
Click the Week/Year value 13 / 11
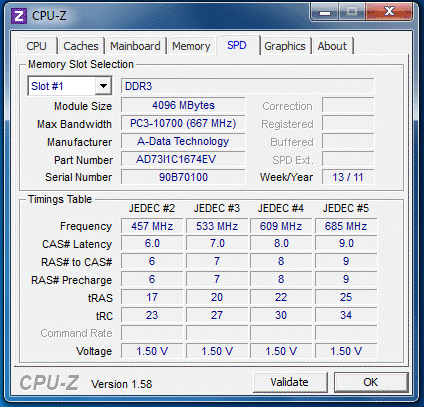(x=348, y=177)
